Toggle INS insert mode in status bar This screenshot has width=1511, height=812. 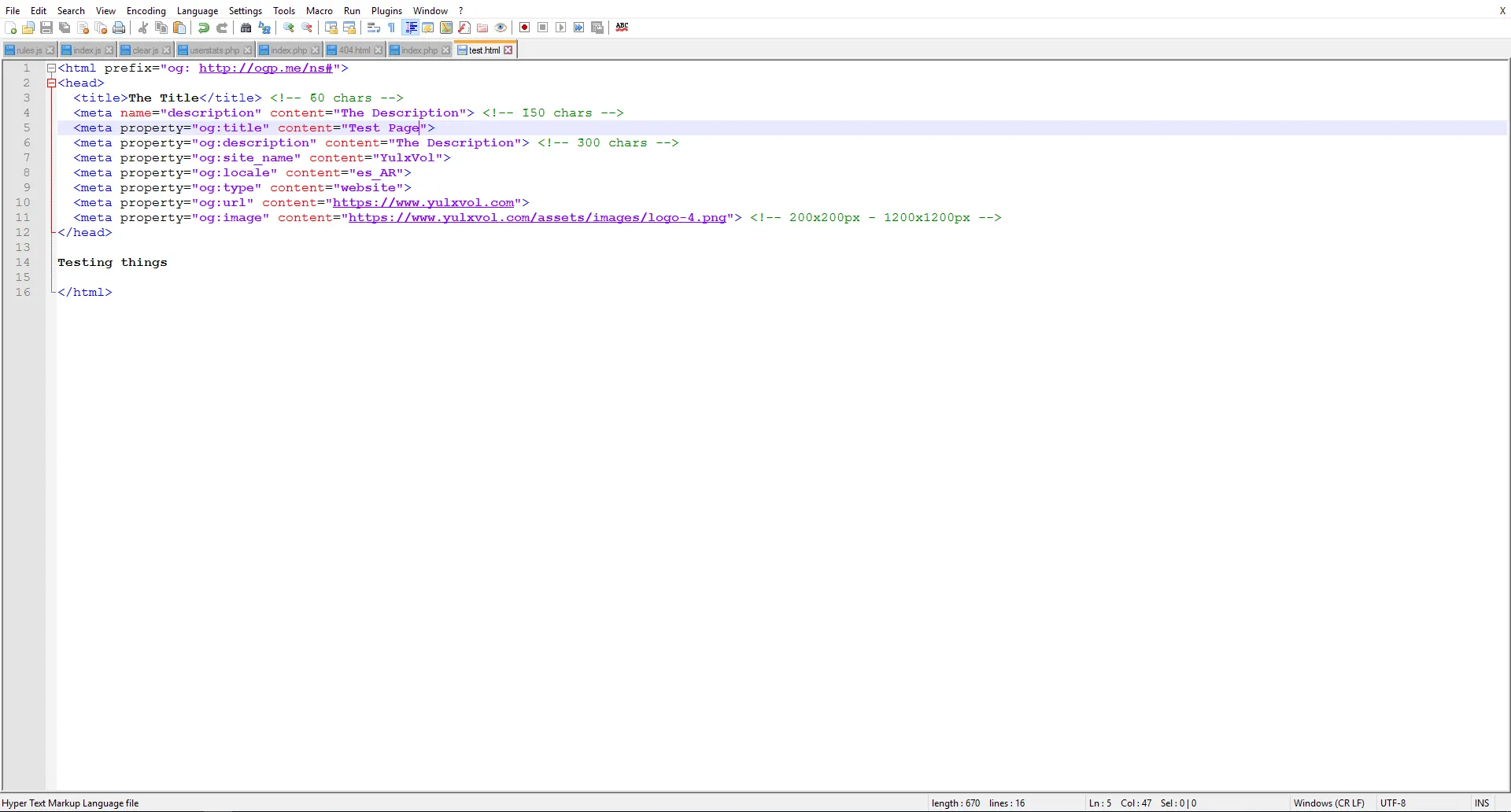pyautogui.click(x=1482, y=803)
